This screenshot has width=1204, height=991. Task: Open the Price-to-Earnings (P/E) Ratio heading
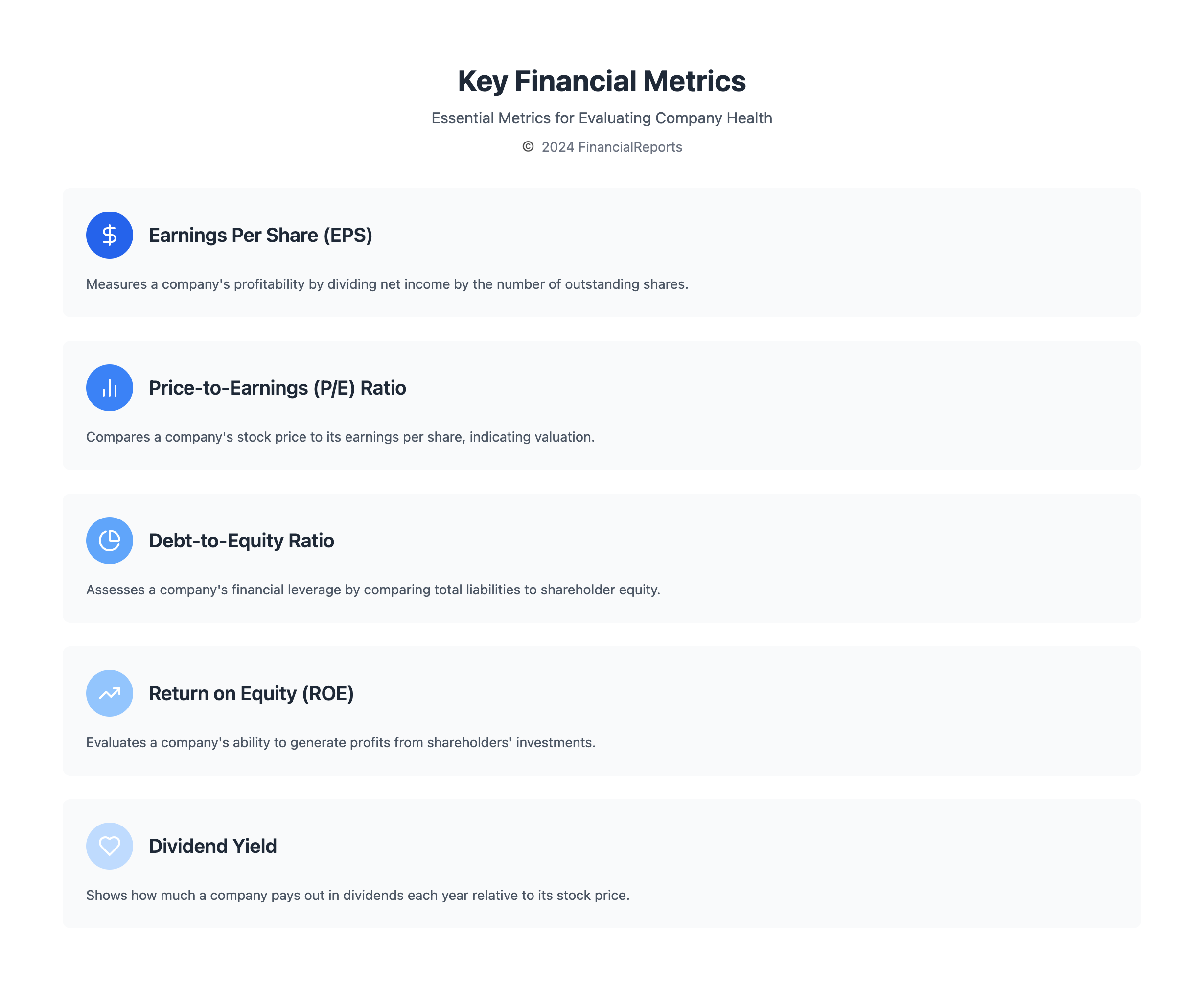click(278, 388)
